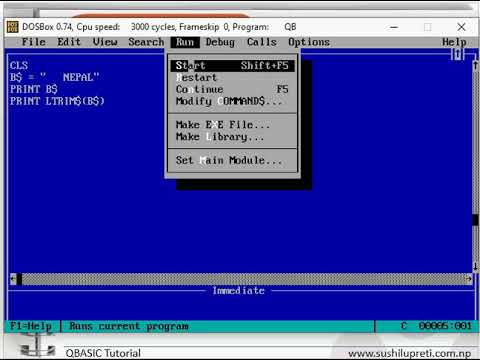This screenshot has height=360, width=480.
Task: Click the Immediate window title
Action: coord(239,291)
